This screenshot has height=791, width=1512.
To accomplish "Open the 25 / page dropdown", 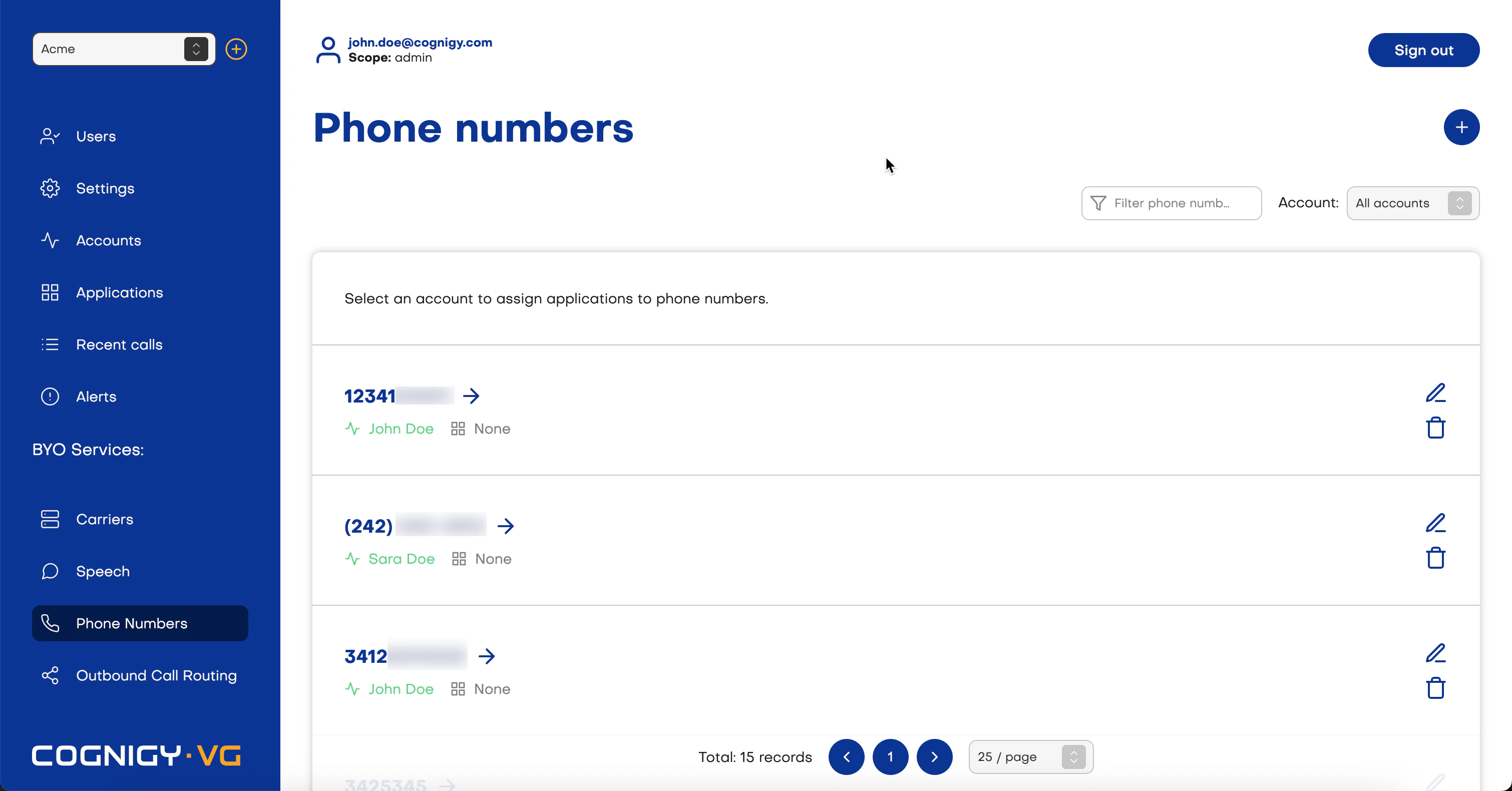I will point(1031,757).
